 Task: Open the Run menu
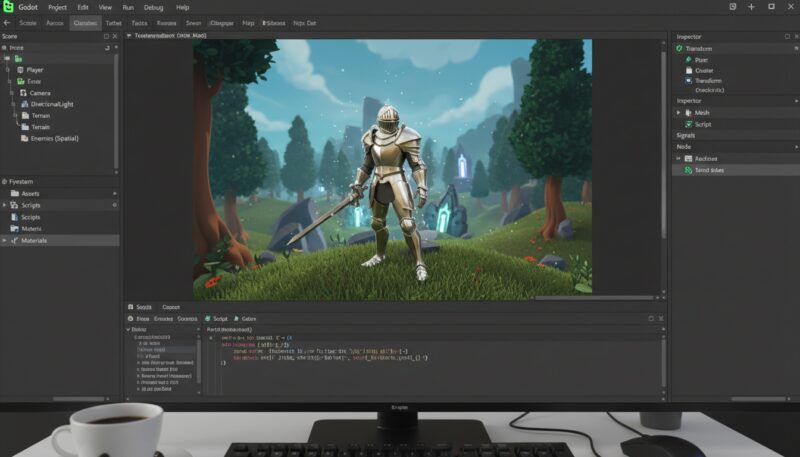click(128, 7)
